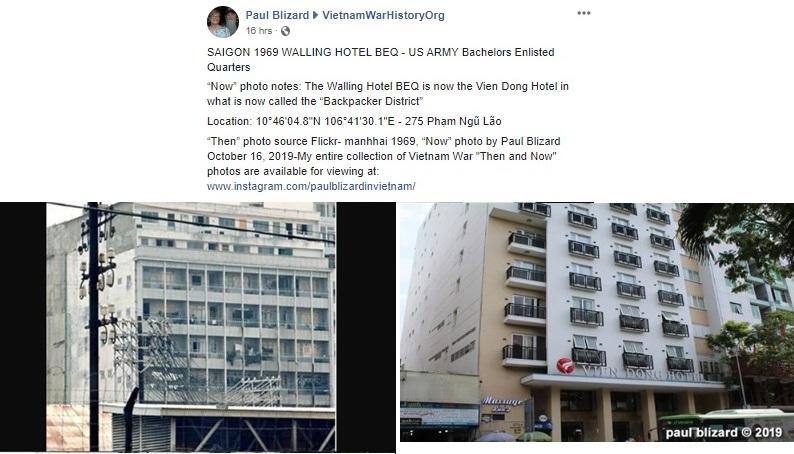This screenshot has width=794, height=454.
Task: Open the three-dot post options menu
Action: click(584, 13)
